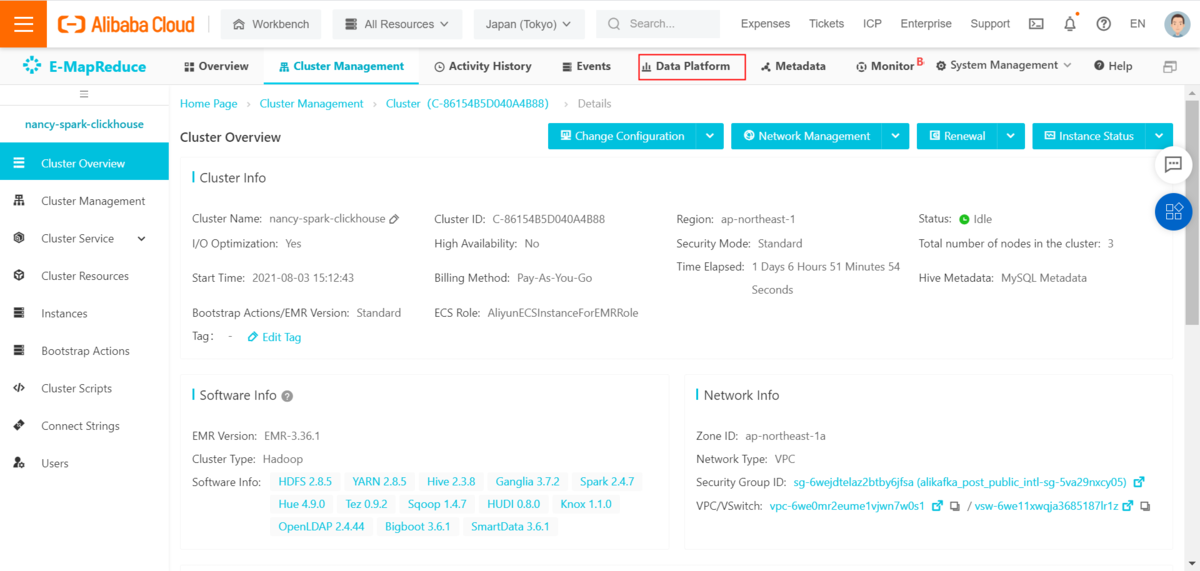
Task: Click Change Configuration button
Action: coord(622,136)
